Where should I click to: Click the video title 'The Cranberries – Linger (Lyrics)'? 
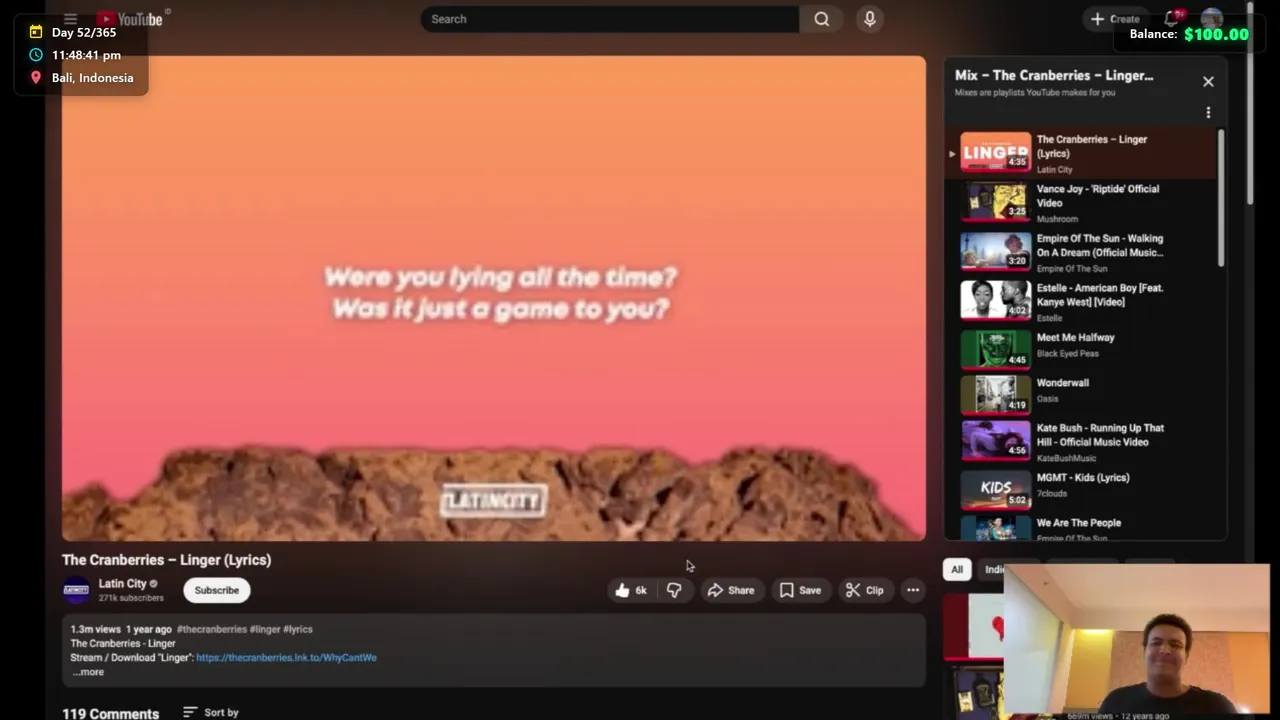(x=166, y=560)
